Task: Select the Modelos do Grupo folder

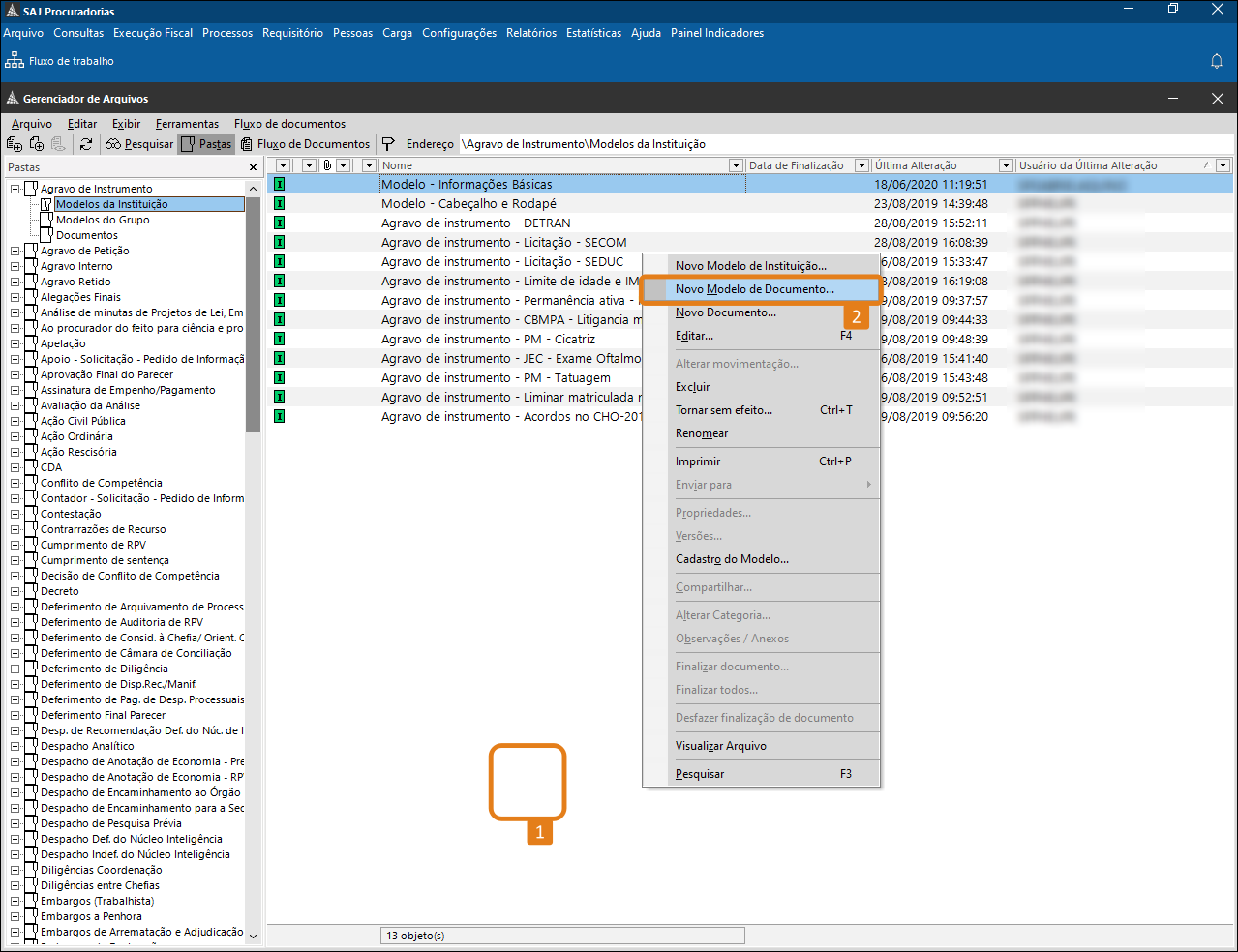Action: click(x=103, y=220)
